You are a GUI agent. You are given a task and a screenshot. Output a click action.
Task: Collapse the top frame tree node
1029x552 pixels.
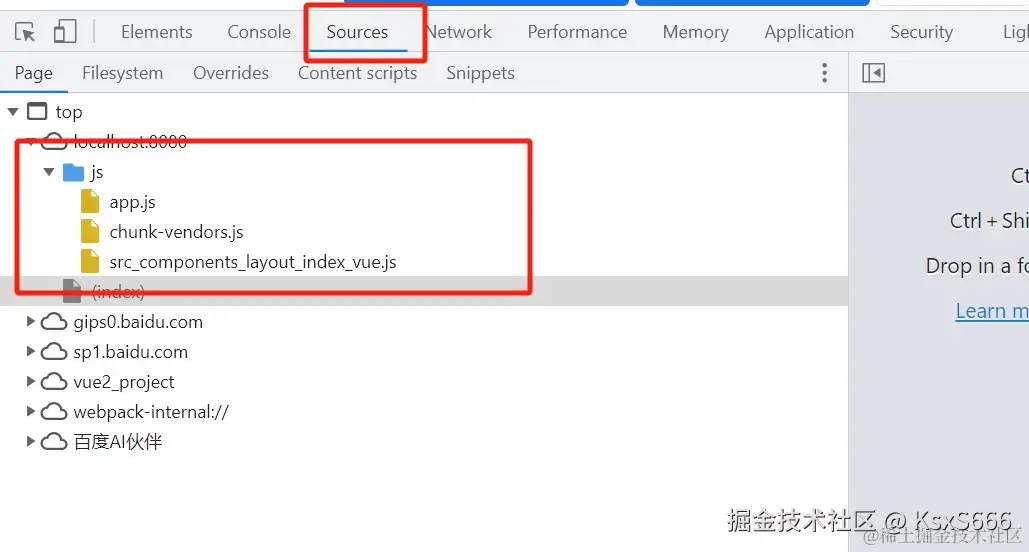click(12, 112)
